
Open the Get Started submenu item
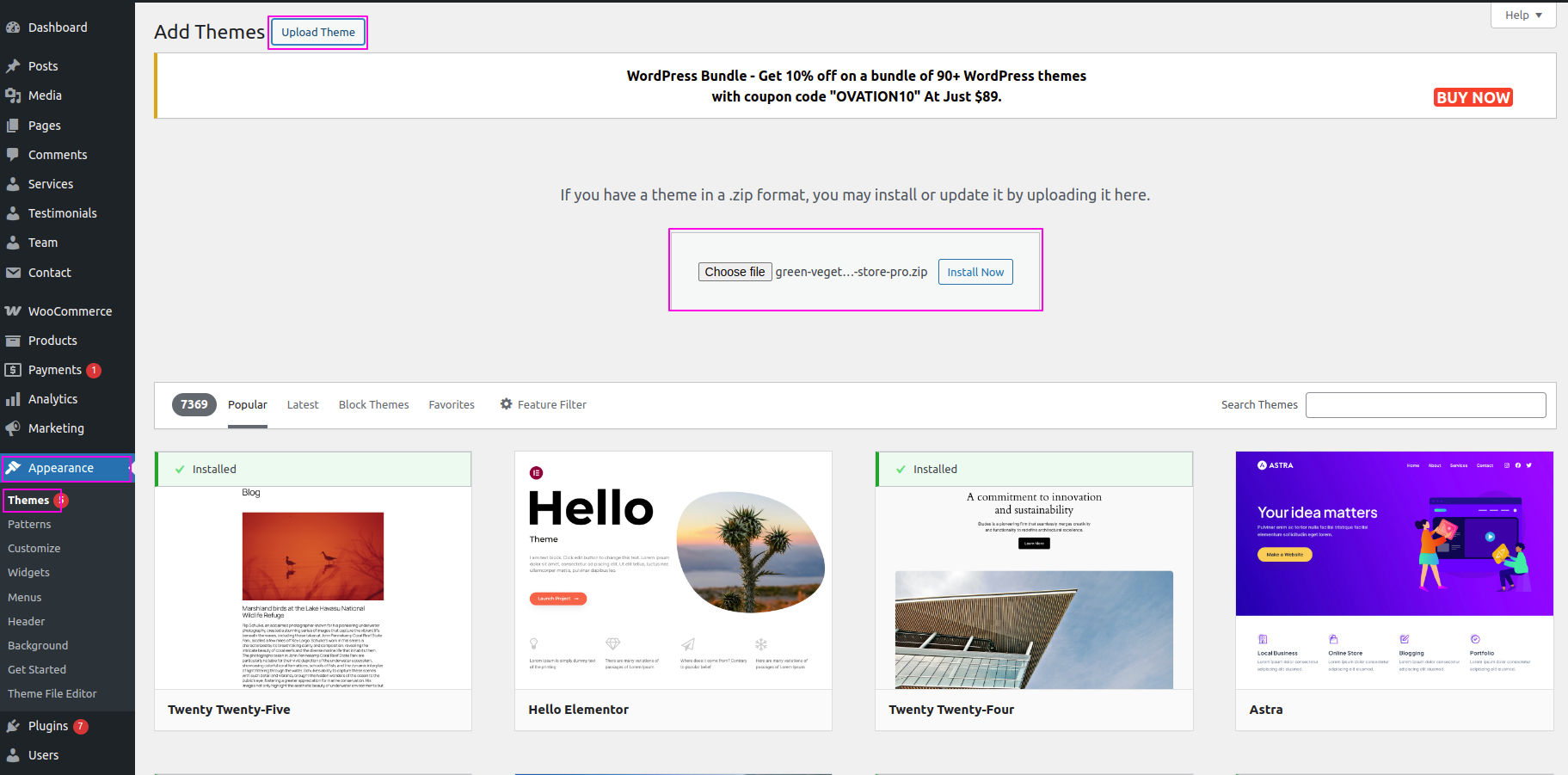click(37, 670)
